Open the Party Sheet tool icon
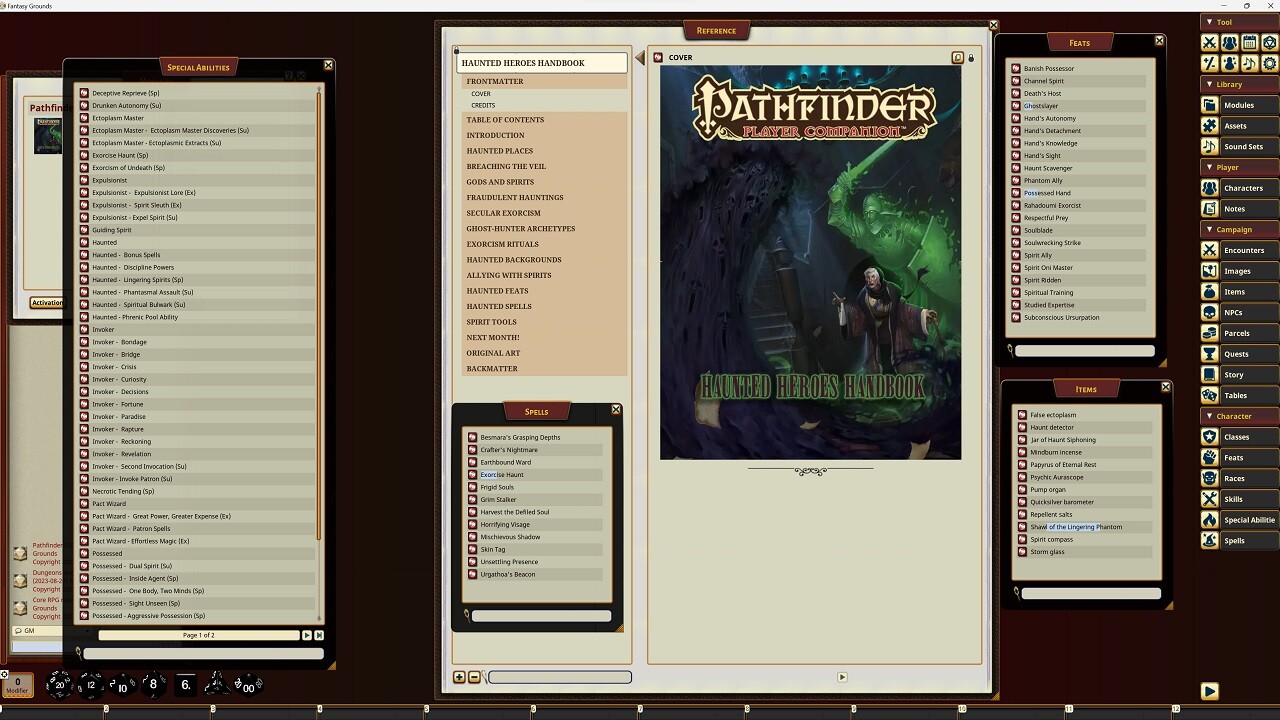 1230,42
